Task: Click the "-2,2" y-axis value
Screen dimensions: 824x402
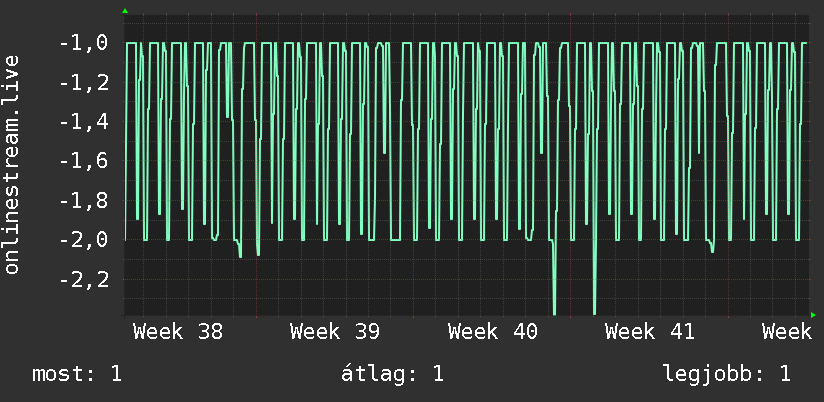Action: coord(84,280)
